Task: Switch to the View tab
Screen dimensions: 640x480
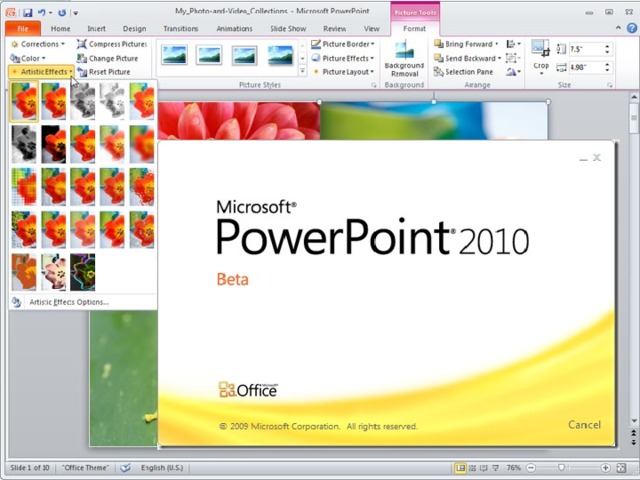Action: coord(371,29)
